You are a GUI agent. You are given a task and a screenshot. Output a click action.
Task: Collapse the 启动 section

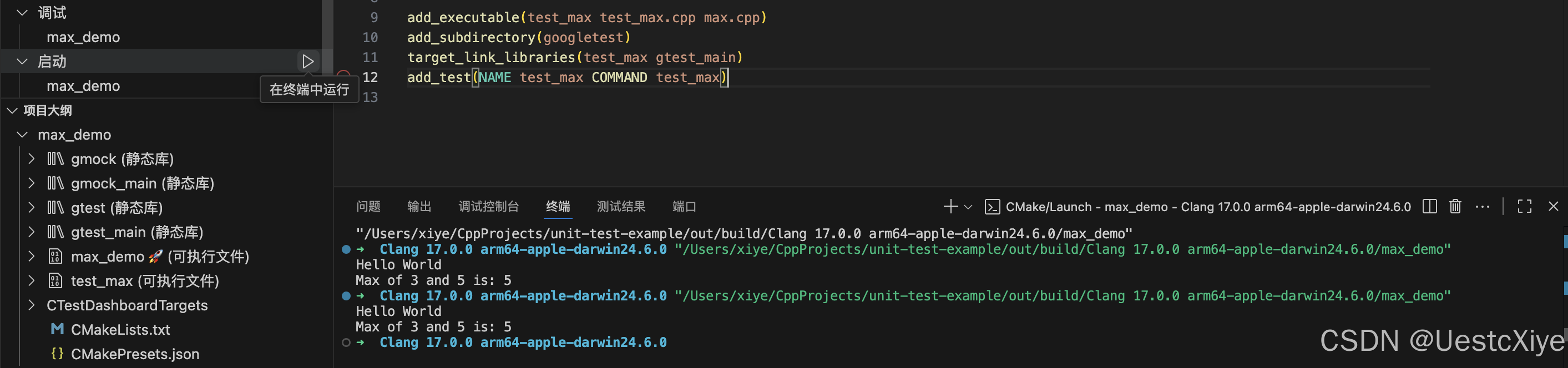click(x=23, y=62)
